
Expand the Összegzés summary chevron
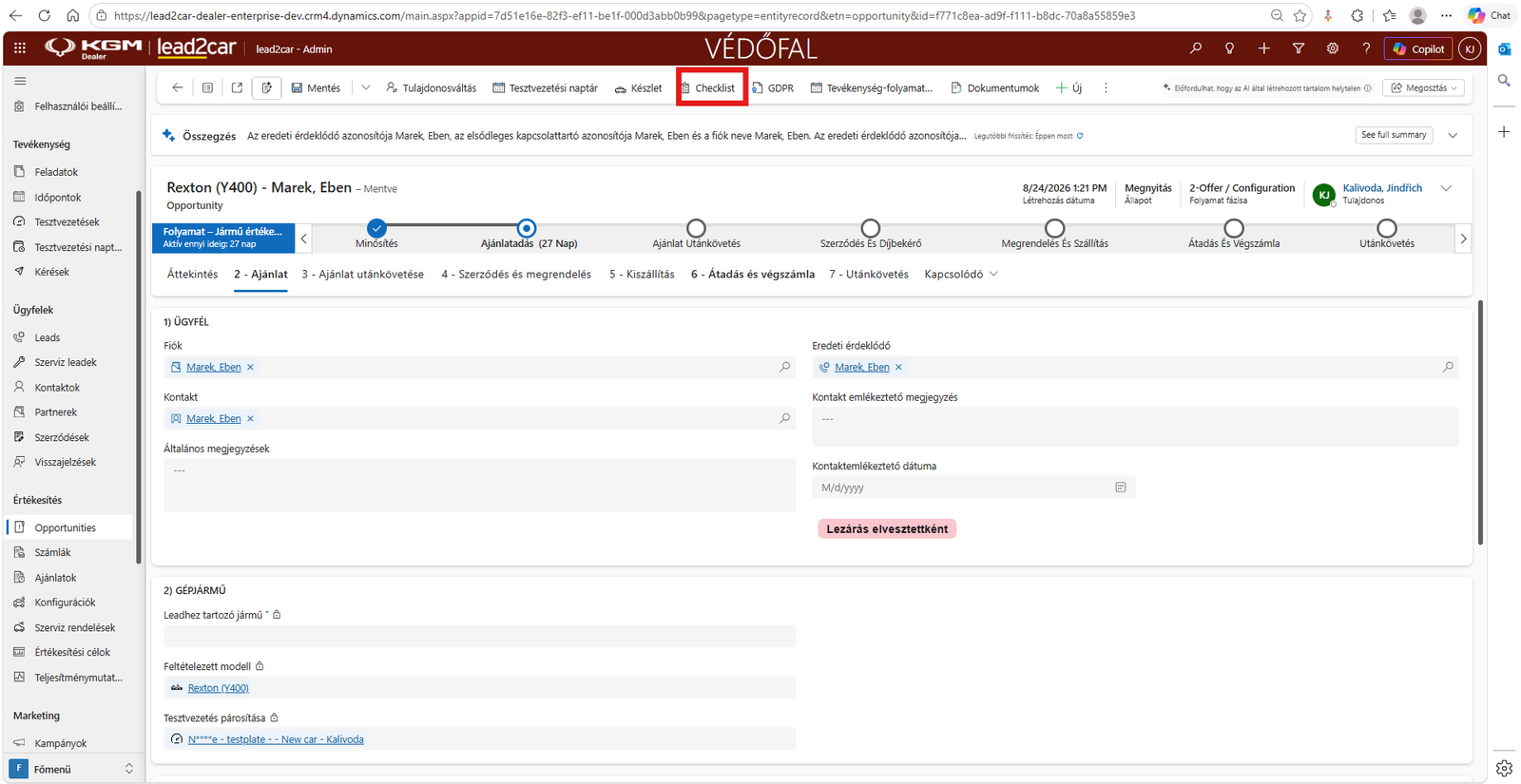(1453, 135)
